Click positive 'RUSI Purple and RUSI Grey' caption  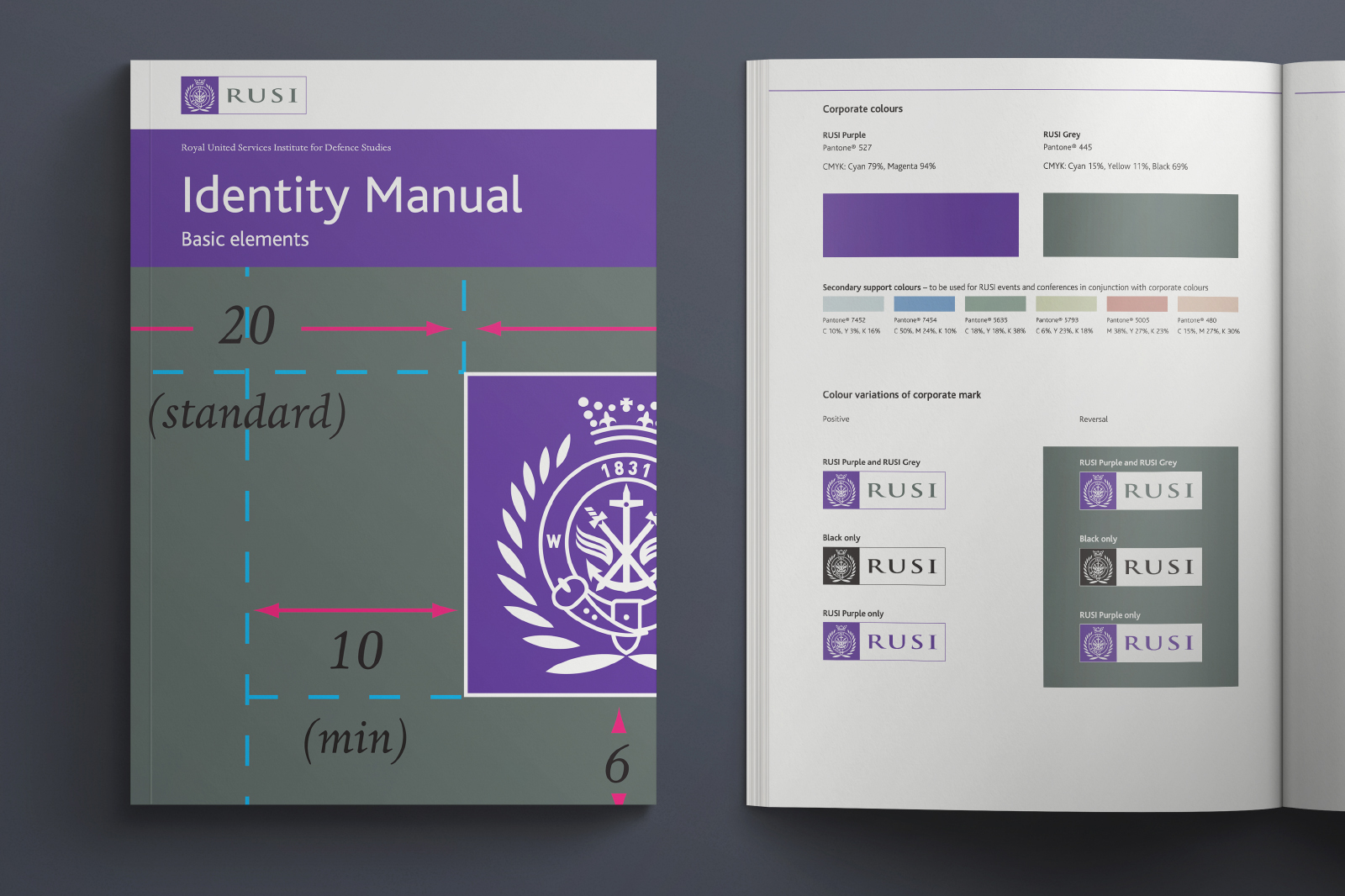tap(871, 462)
